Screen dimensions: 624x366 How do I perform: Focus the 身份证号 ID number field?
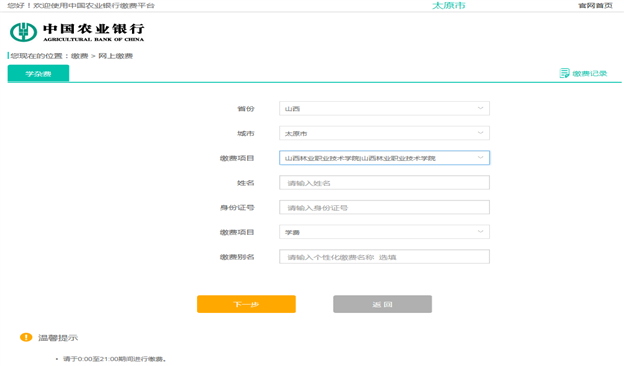click(384, 207)
